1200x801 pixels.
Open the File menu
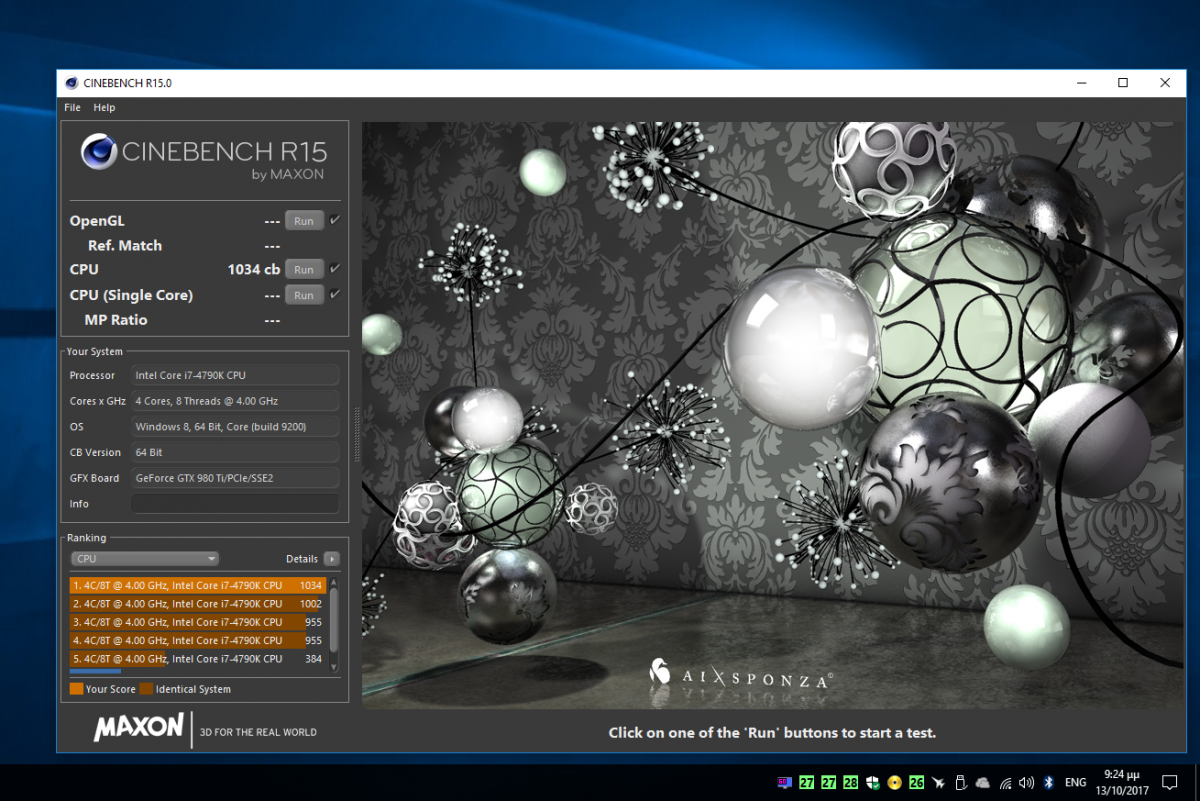pyautogui.click(x=72, y=107)
